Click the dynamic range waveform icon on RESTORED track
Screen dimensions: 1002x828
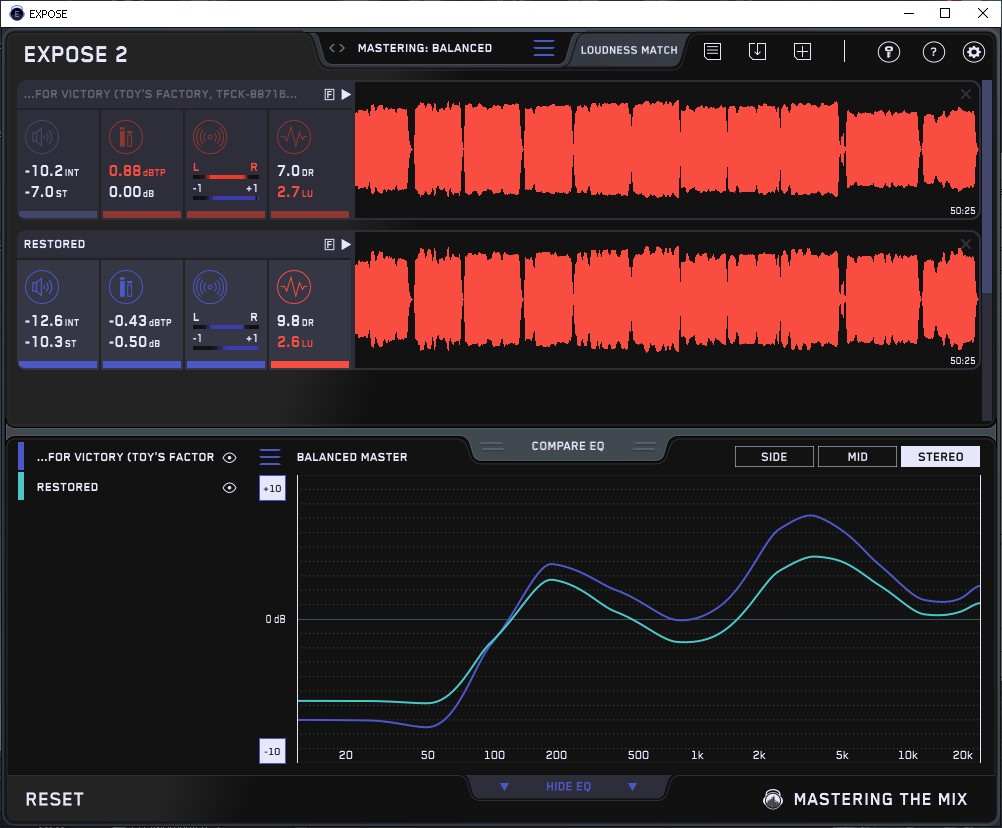click(x=293, y=288)
